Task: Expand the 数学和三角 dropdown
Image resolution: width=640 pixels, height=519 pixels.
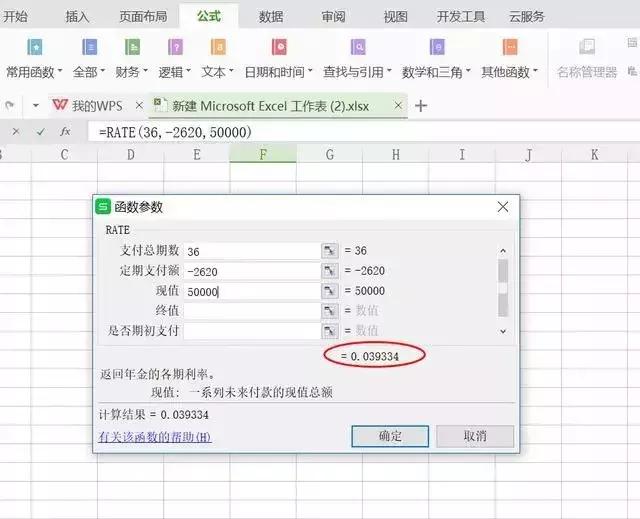Action: point(468,71)
